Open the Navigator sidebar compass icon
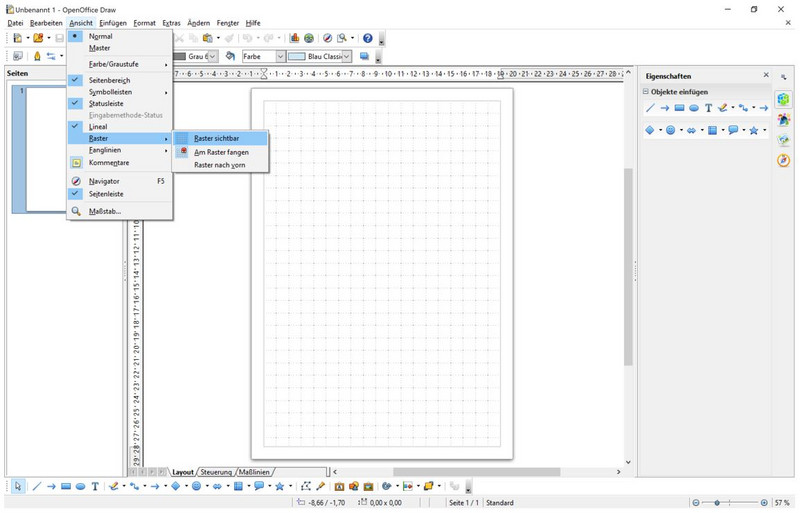The height and width of the screenshot is (513, 800). (783, 160)
